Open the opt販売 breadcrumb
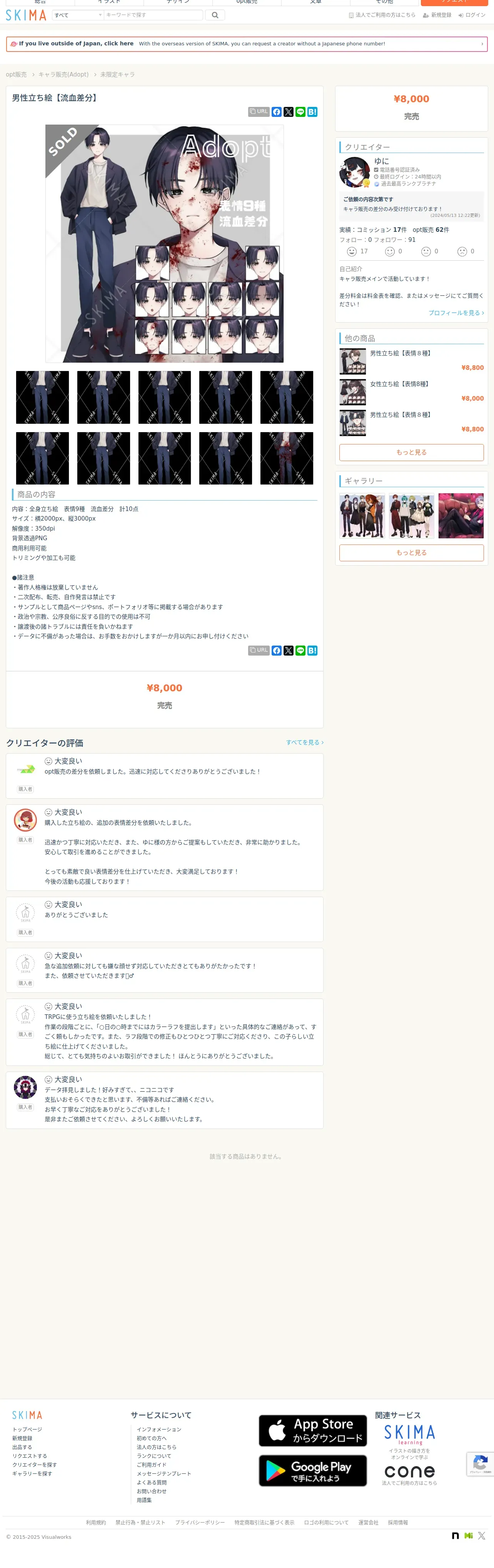Screen dimensions: 494x1568 tap(17, 74)
